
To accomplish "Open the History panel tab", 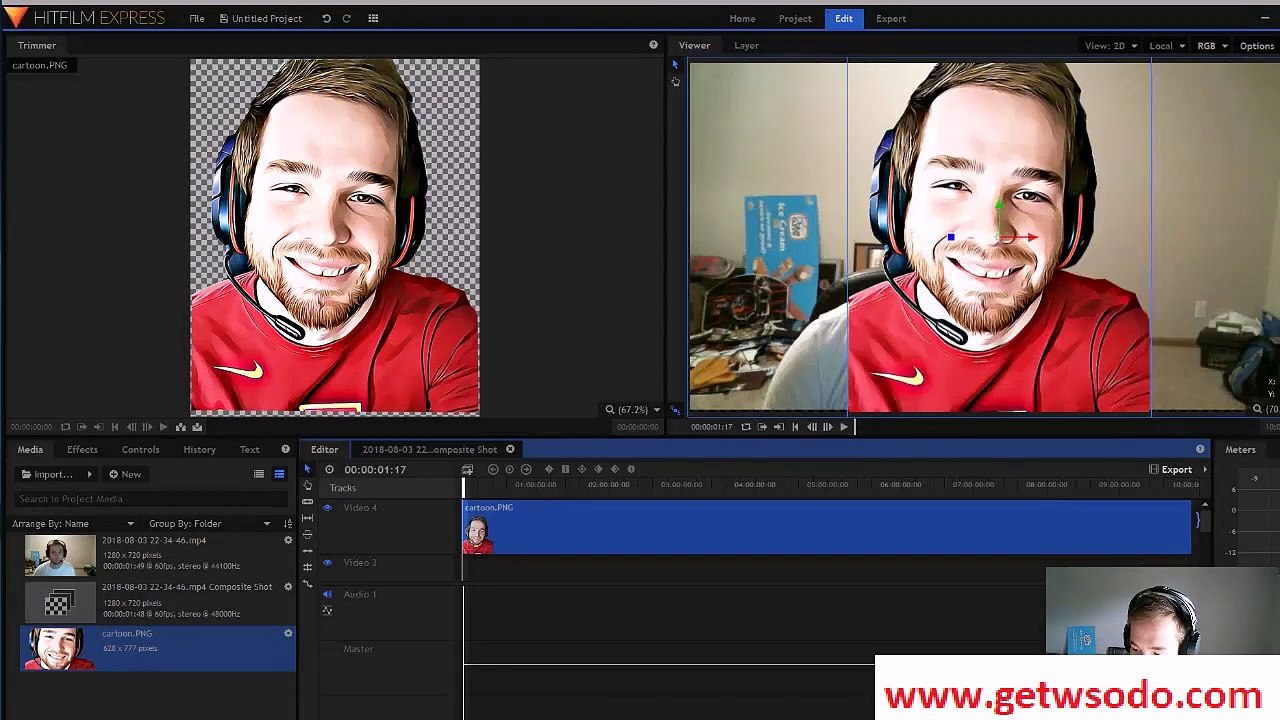I will 199,449.
